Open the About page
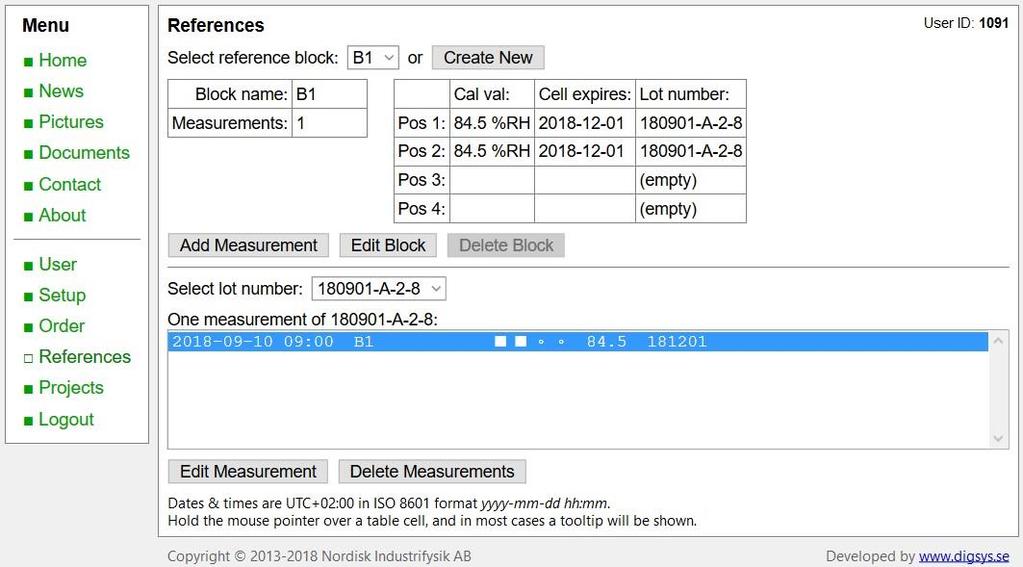This screenshot has height=567, width=1023. [x=62, y=215]
